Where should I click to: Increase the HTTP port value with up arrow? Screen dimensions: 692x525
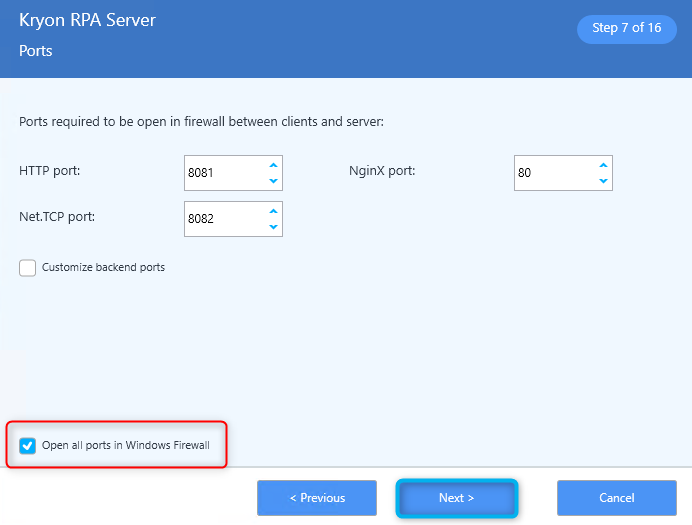[x=273, y=165]
